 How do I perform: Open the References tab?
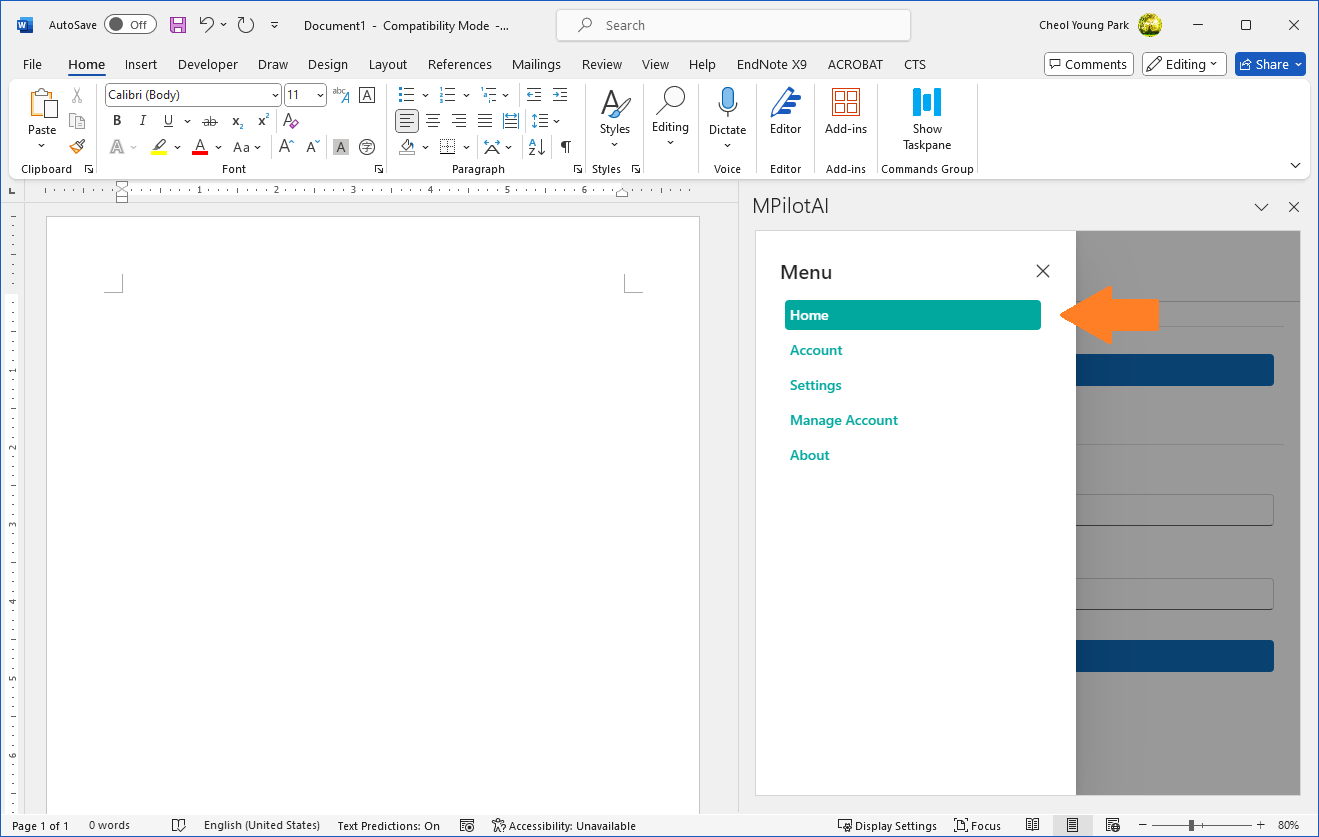coord(460,64)
